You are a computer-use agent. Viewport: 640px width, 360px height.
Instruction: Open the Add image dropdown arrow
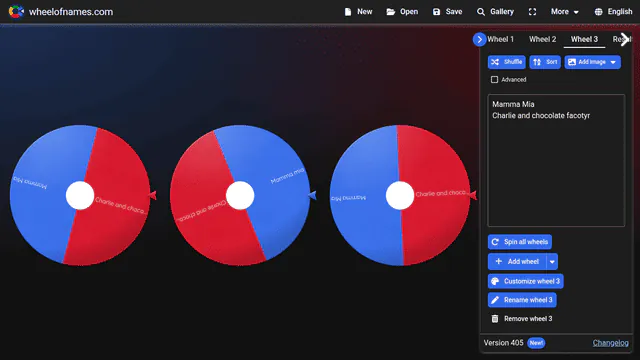point(613,62)
